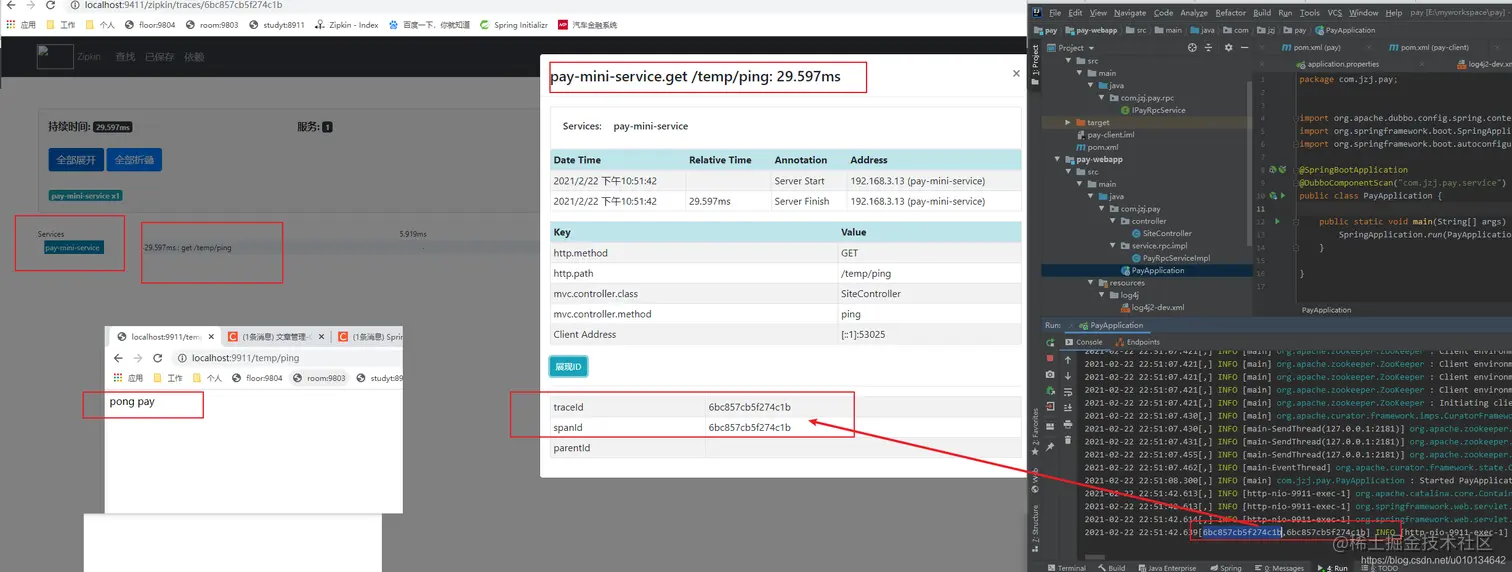Click the 展现ID button in span dialog
Image resolution: width=1512 pixels, height=572 pixels.
(568, 367)
